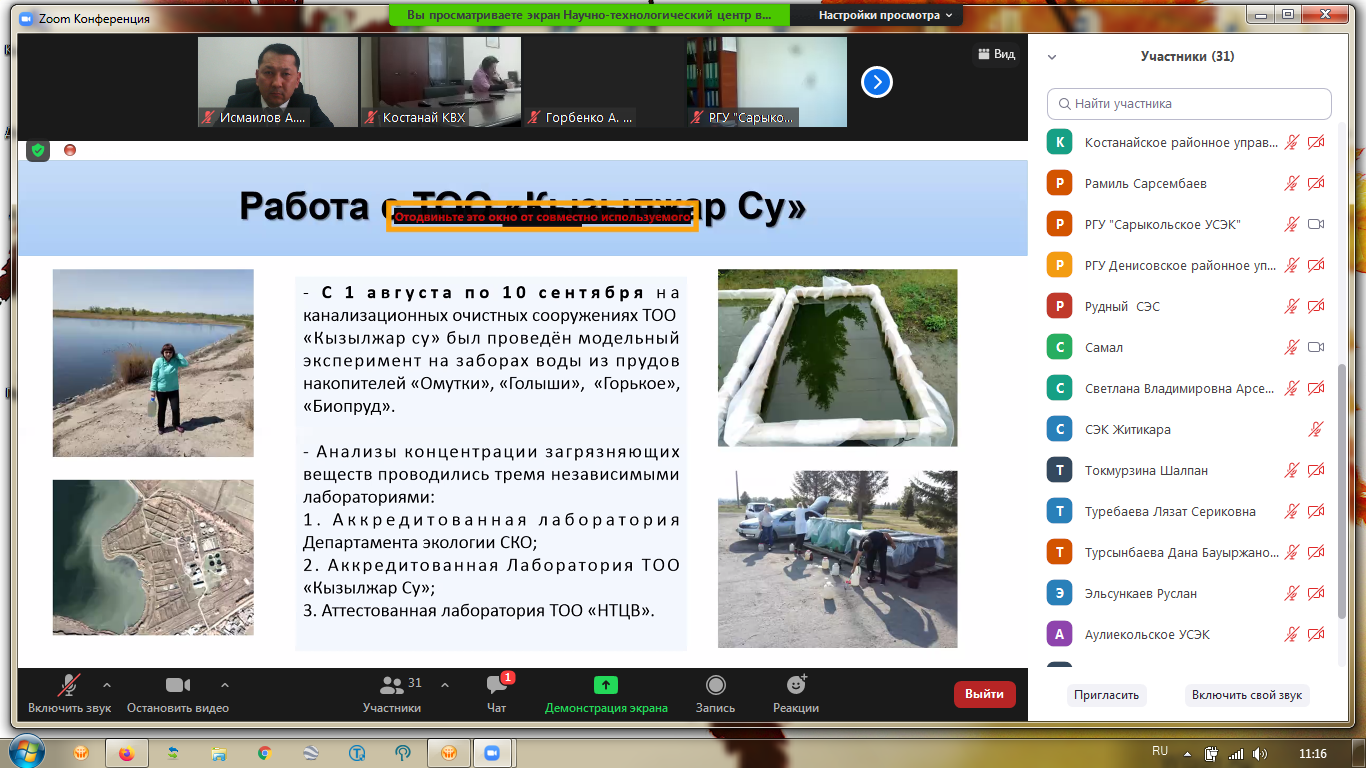This screenshot has height=768, width=1366.
Task: Expand the arrow next to Участники count
Action: coord(445,685)
